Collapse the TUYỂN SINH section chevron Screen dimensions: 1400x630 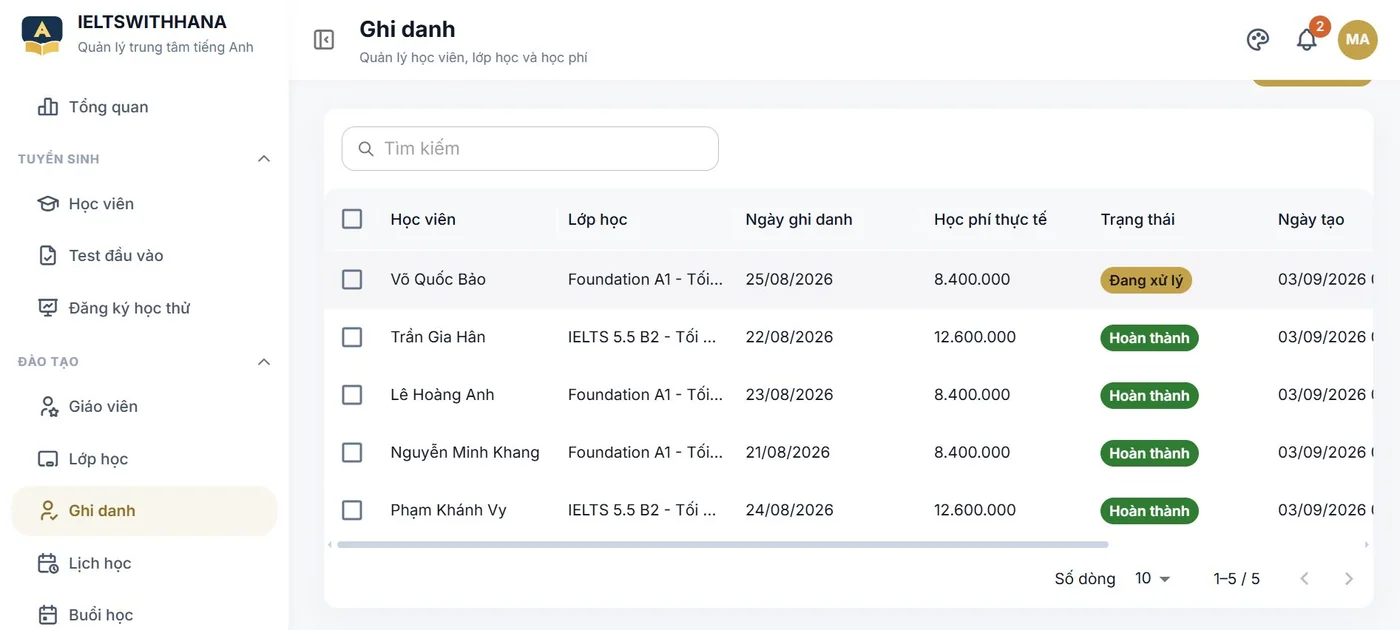point(264,159)
